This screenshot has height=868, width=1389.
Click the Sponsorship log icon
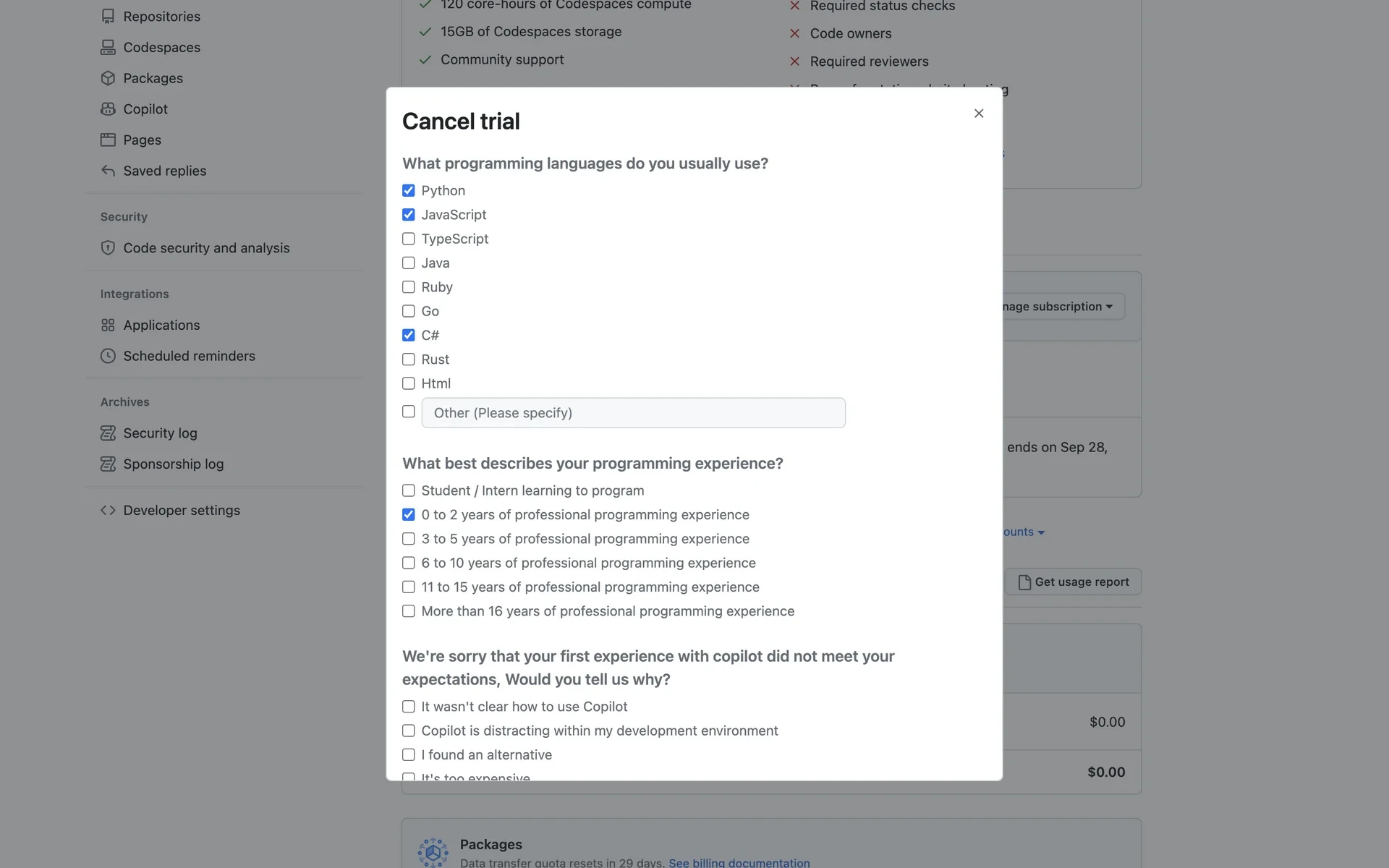pos(108,464)
